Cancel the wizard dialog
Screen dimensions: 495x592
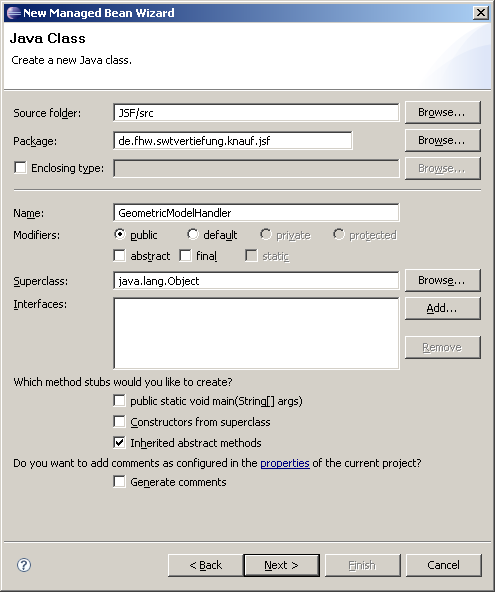point(444,565)
